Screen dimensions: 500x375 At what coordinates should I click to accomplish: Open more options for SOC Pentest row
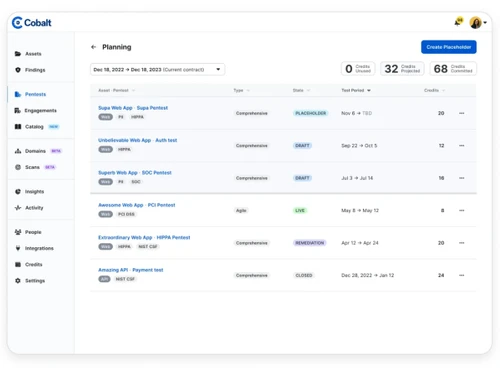click(462, 178)
